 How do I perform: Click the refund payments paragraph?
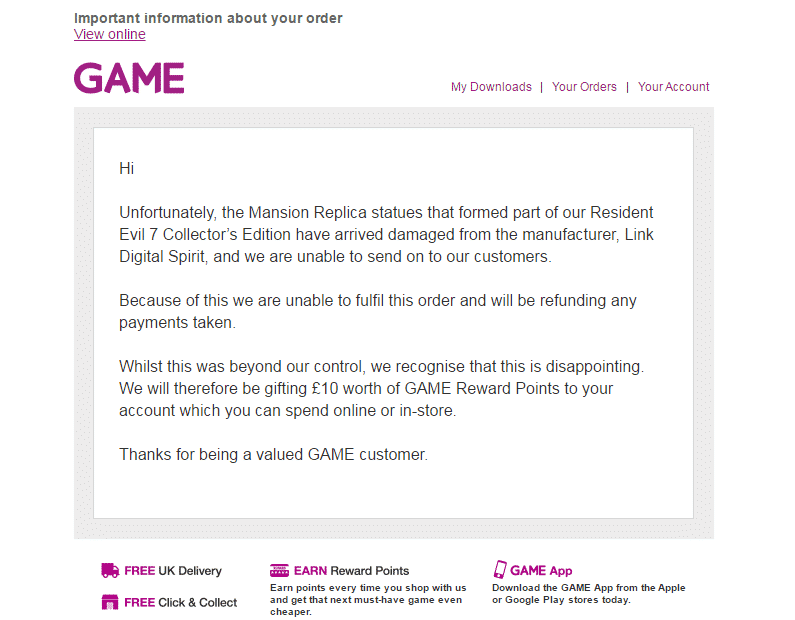[x=377, y=311]
